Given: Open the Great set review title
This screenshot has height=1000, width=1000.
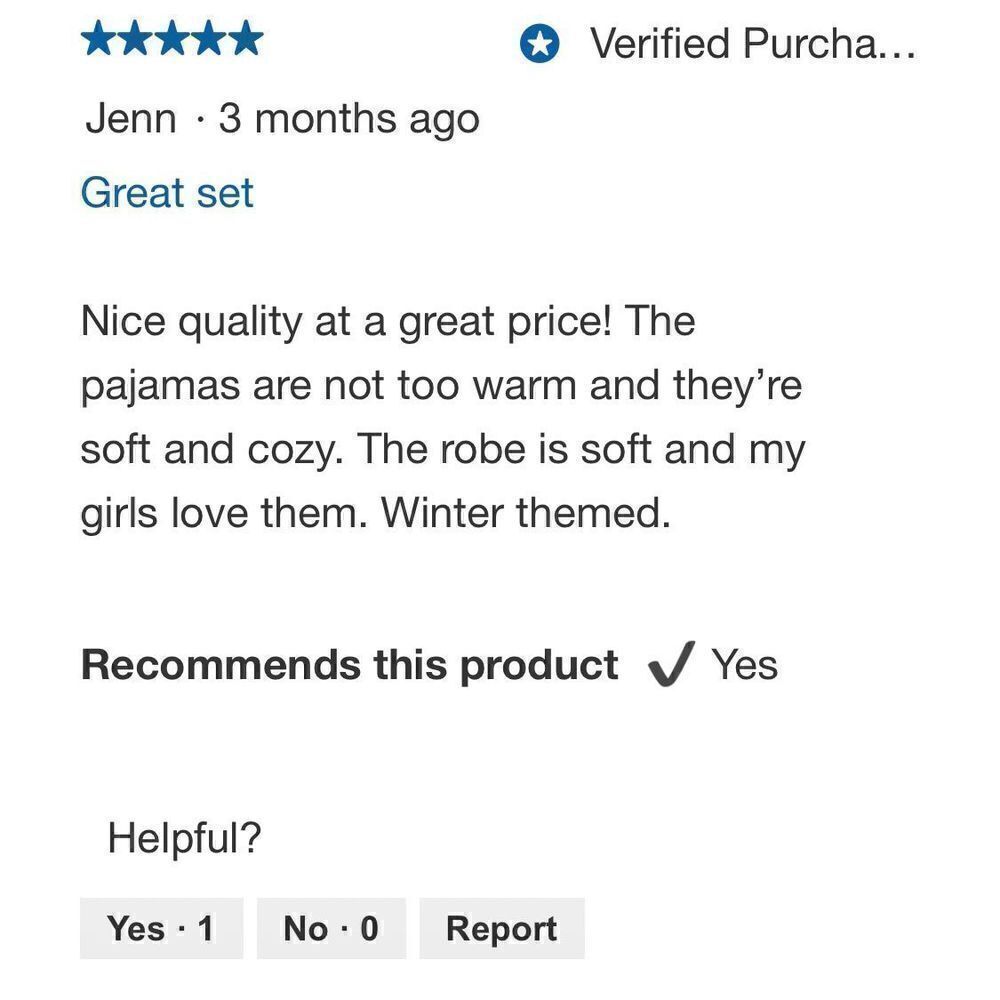Looking at the screenshot, I should tap(167, 193).
